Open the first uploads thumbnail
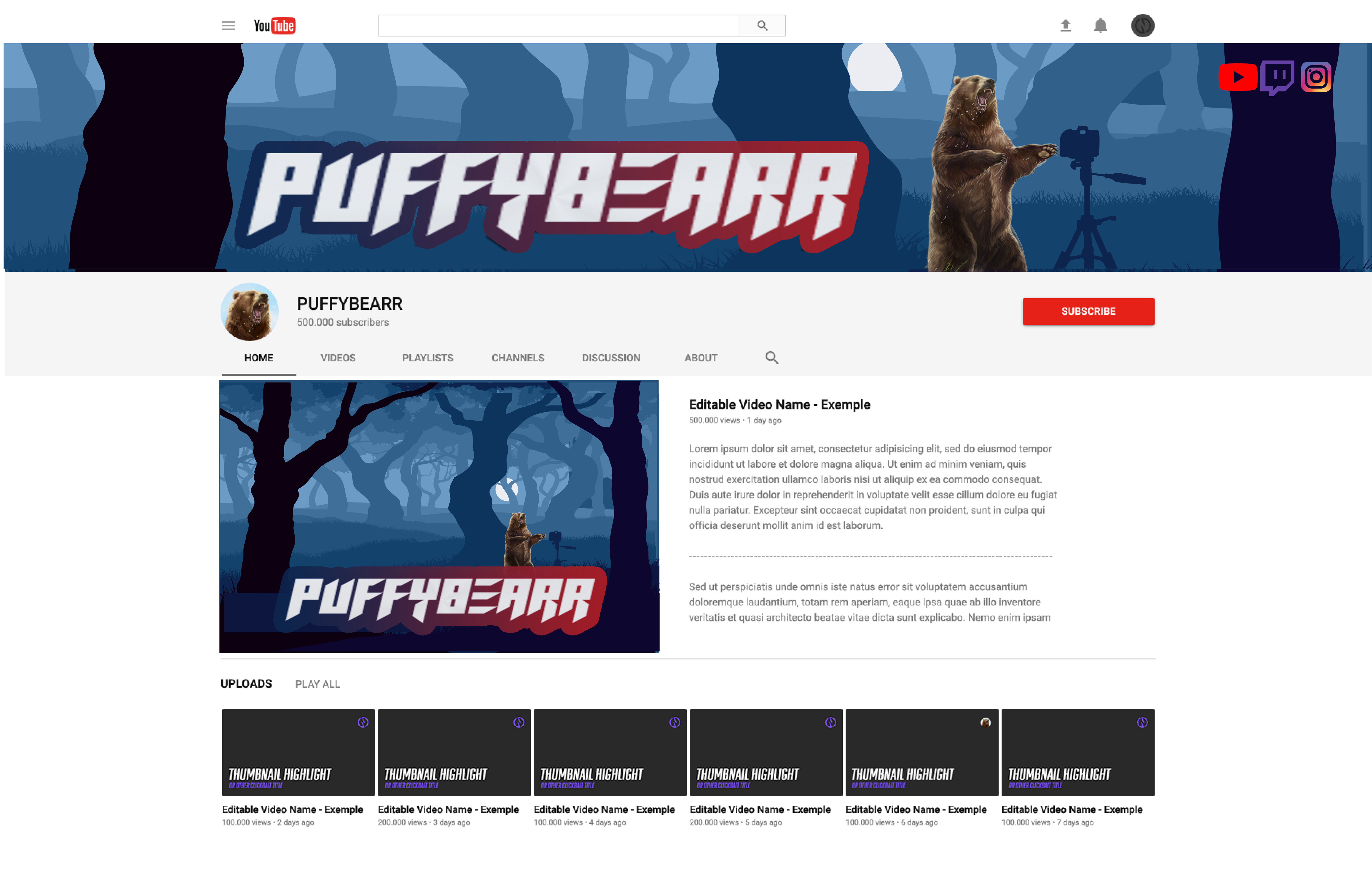The width and height of the screenshot is (1372, 877). coord(298,752)
